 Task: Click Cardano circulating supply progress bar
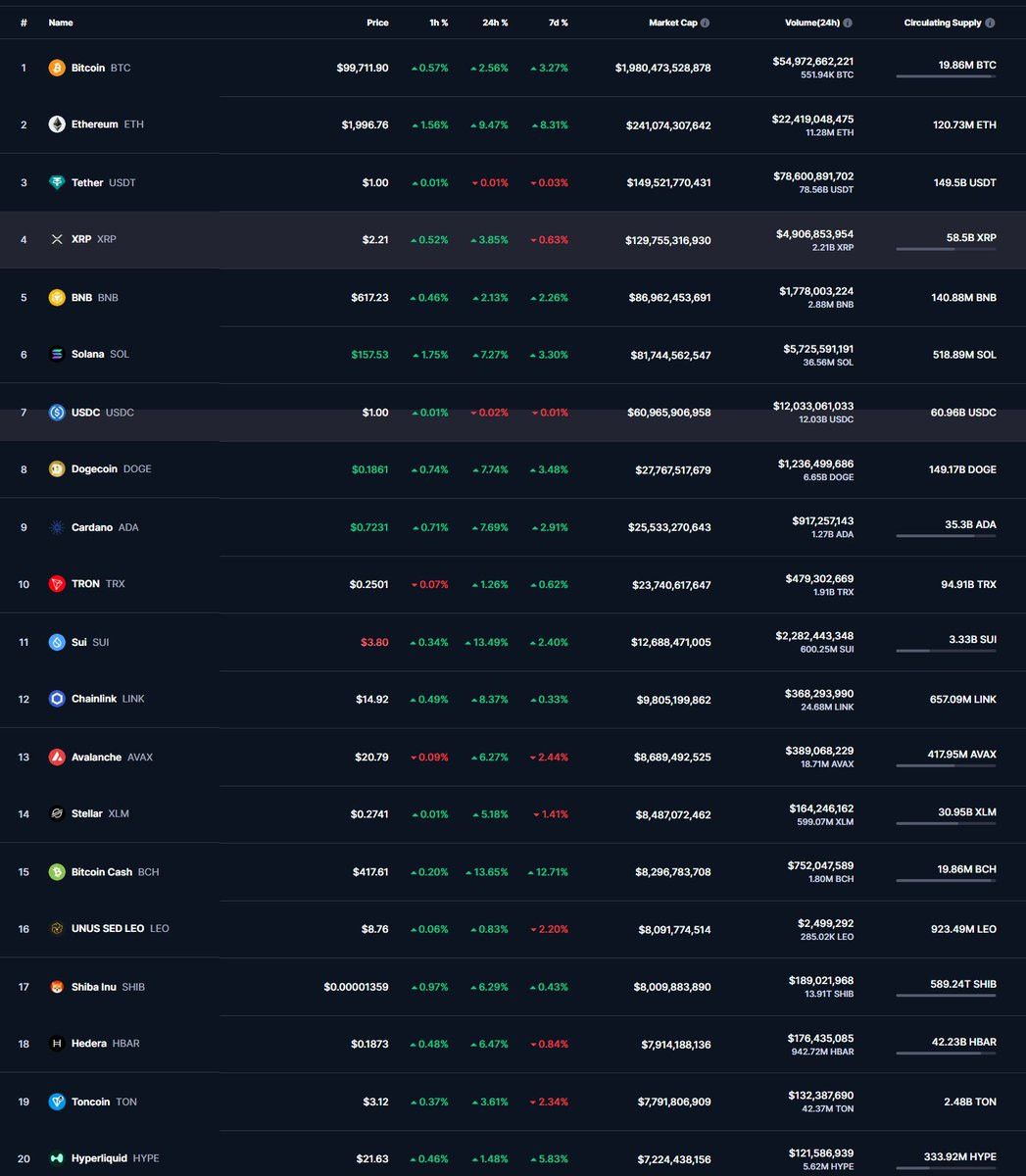[x=946, y=536]
